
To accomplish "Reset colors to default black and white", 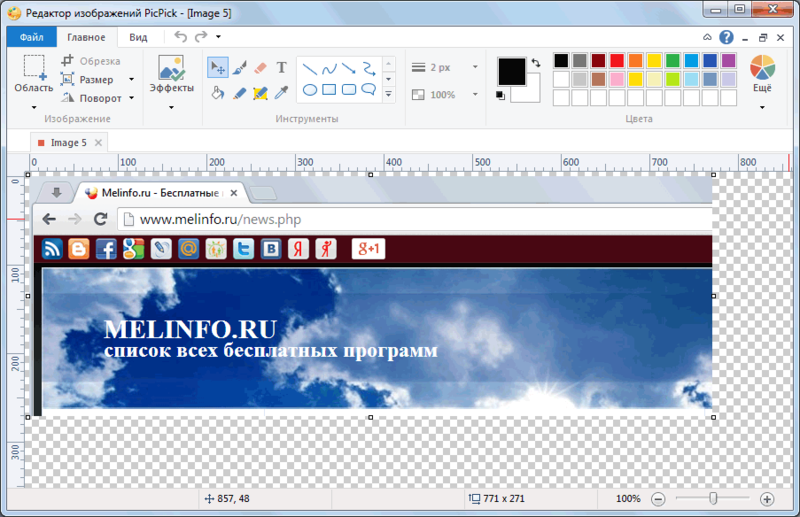I will click(501, 95).
